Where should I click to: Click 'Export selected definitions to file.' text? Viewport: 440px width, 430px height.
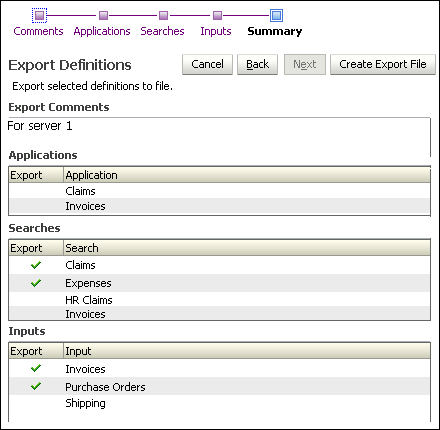[92, 86]
